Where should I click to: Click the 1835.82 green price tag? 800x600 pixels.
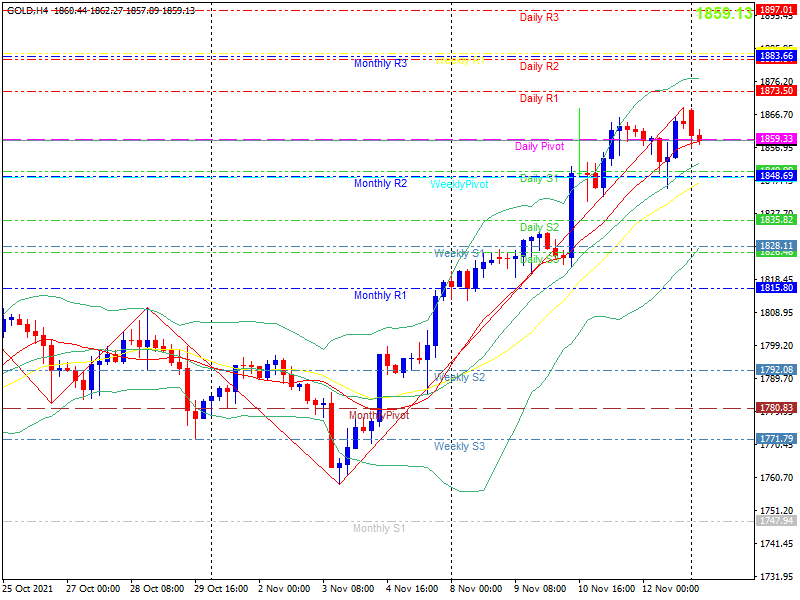[x=777, y=220]
